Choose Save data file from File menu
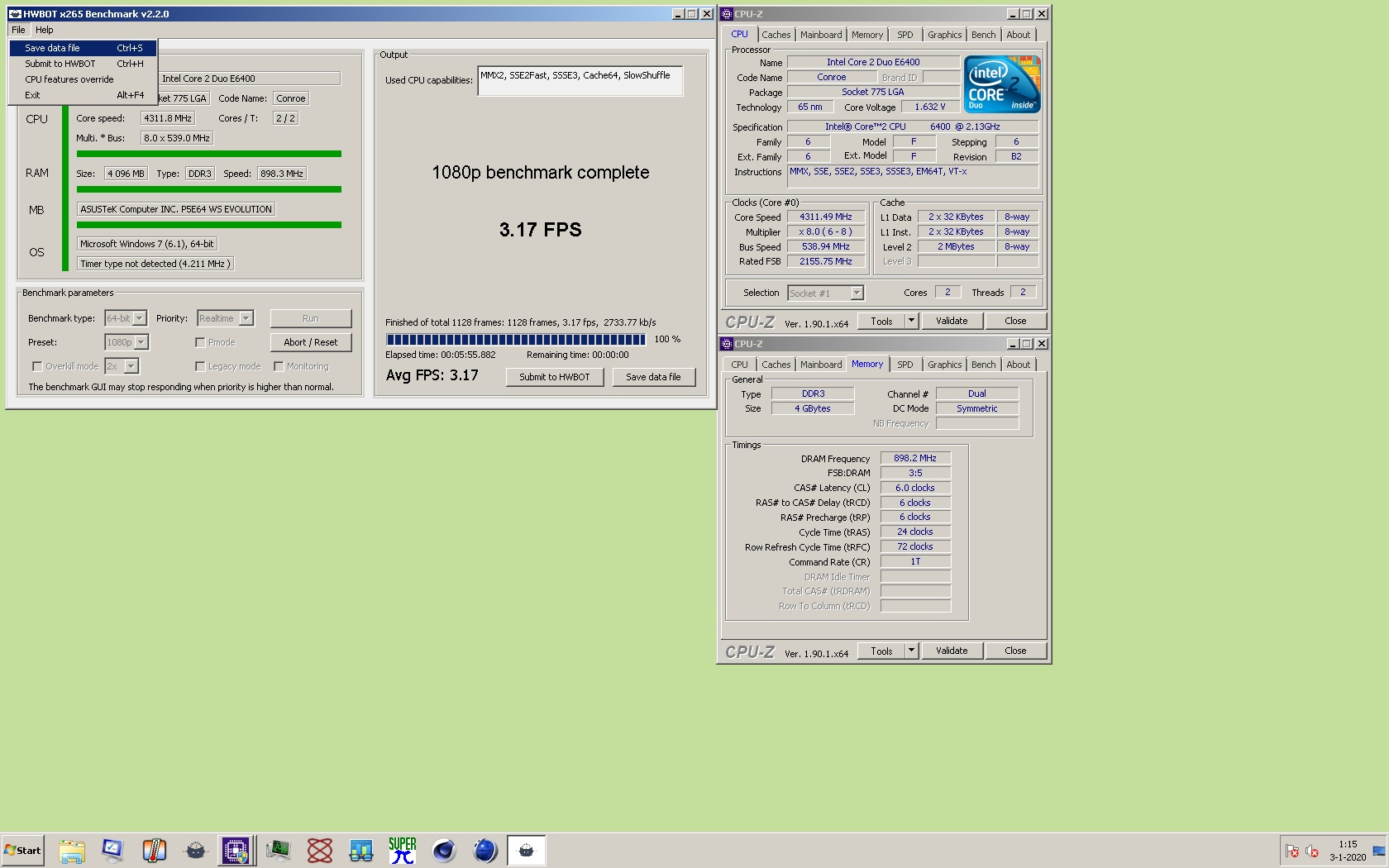The image size is (1389, 868). click(x=83, y=48)
